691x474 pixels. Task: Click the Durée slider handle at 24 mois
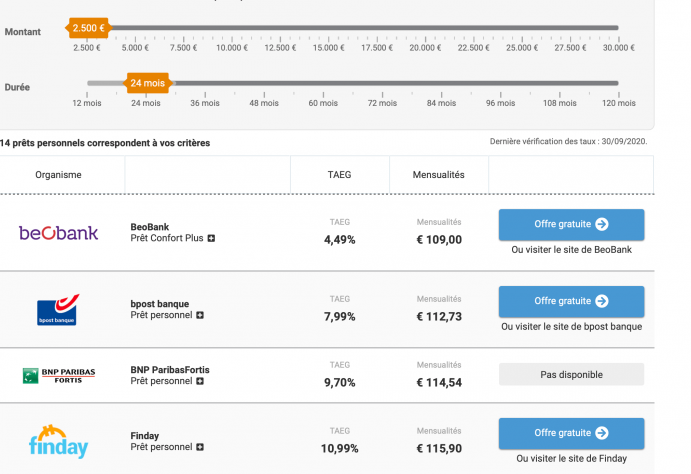pos(146,83)
